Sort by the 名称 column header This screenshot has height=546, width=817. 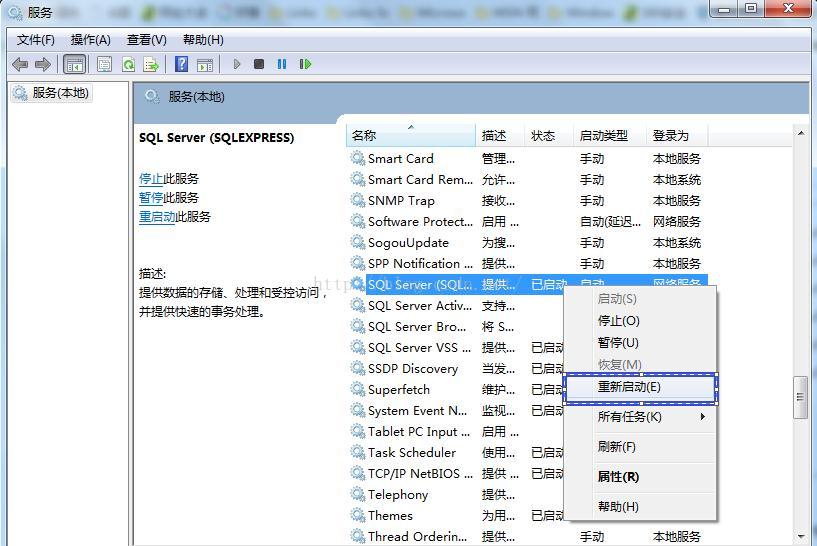411,136
